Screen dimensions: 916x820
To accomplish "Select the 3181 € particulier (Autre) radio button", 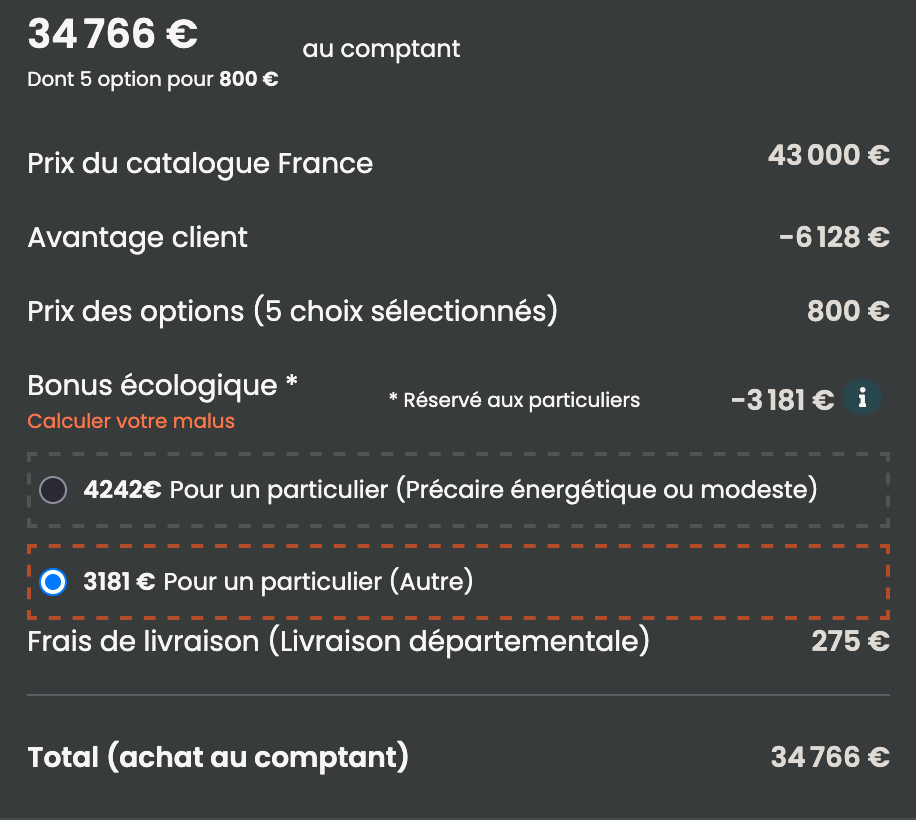I will pyautogui.click(x=53, y=582).
